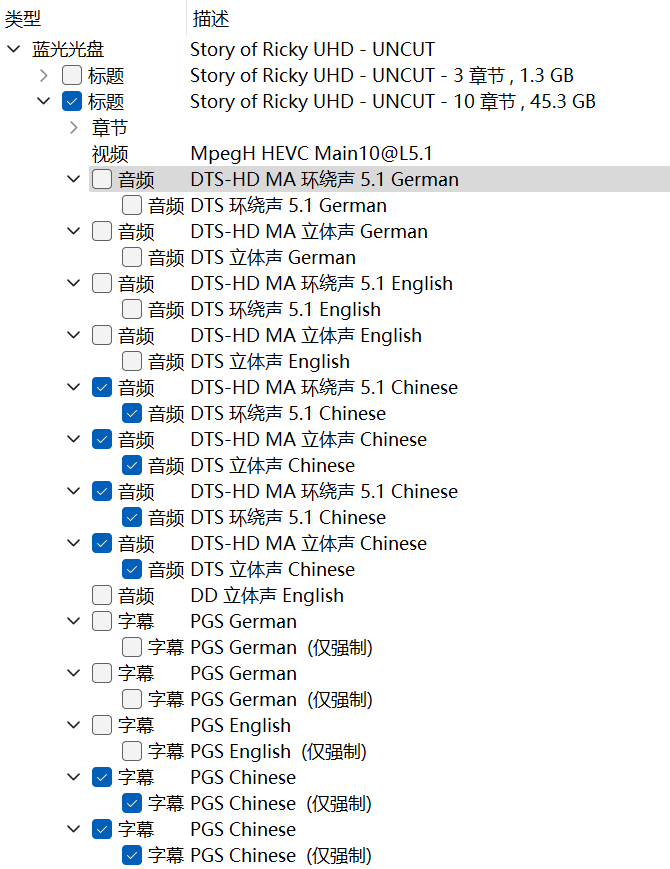This screenshot has height=869, width=670.
Task: Check DTS-HD MA 立体声 English audio checkbox
Action: click(102, 335)
